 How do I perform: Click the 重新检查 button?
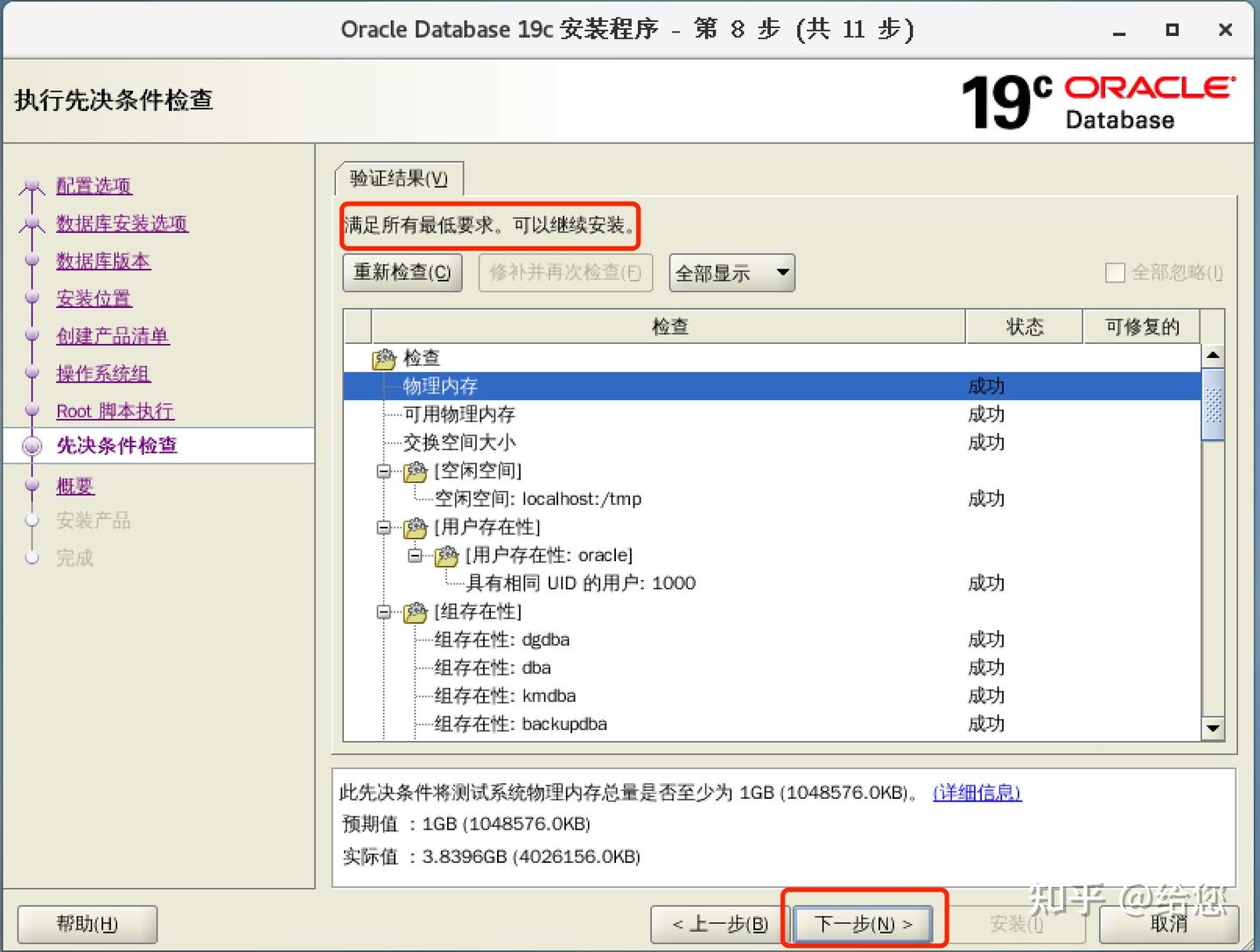(x=402, y=272)
